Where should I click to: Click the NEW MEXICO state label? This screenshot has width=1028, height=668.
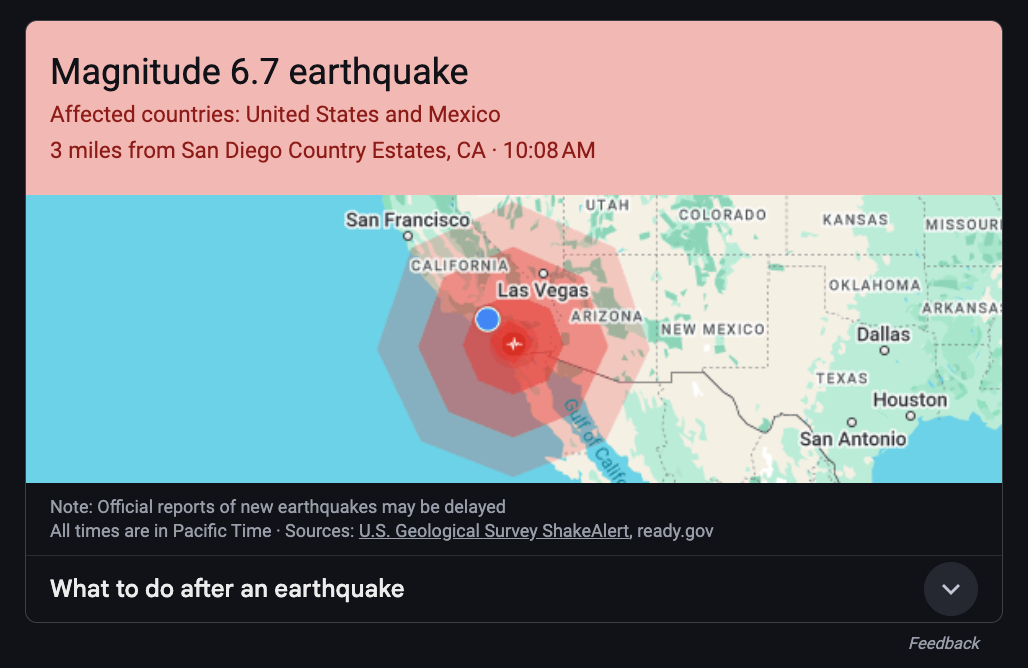[712, 329]
